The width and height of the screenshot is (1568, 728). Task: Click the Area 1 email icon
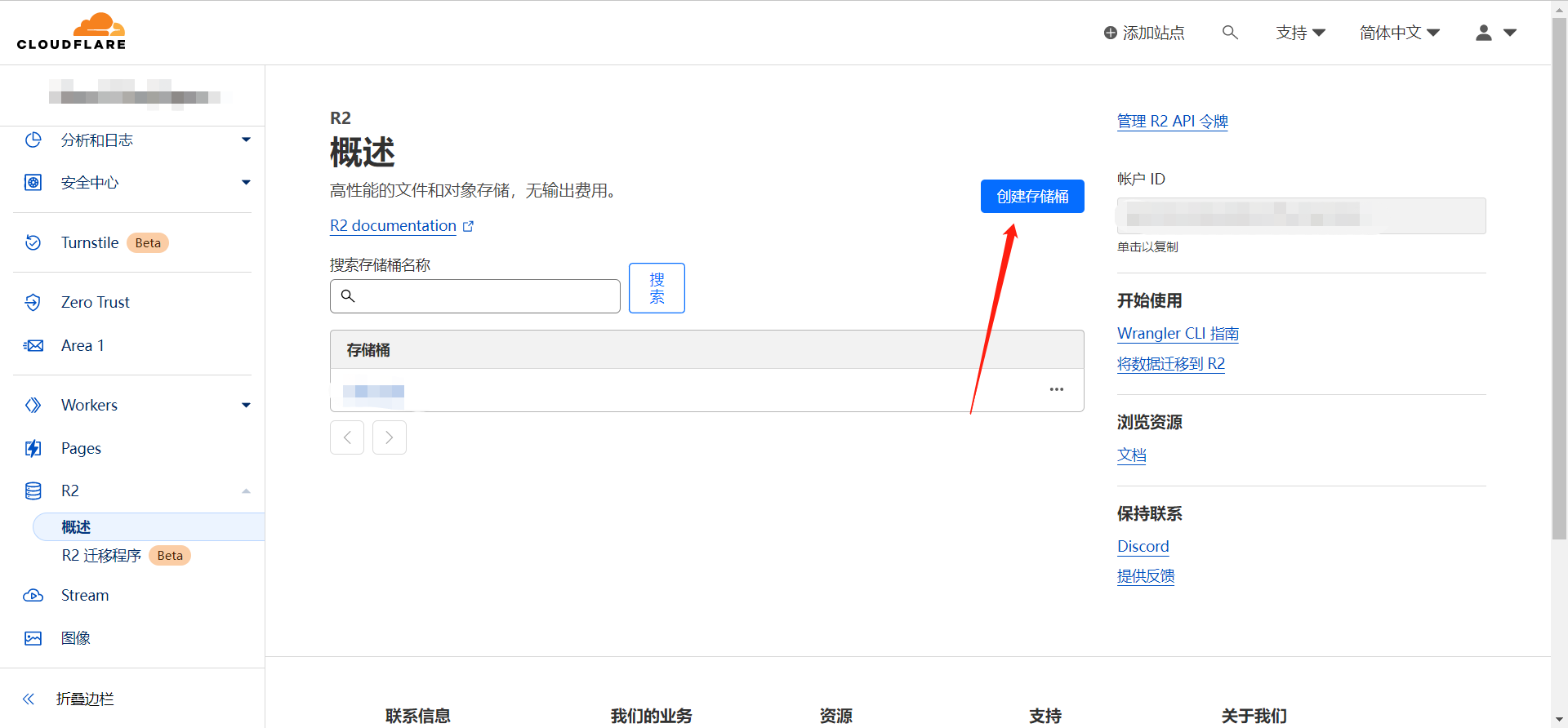pos(33,346)
